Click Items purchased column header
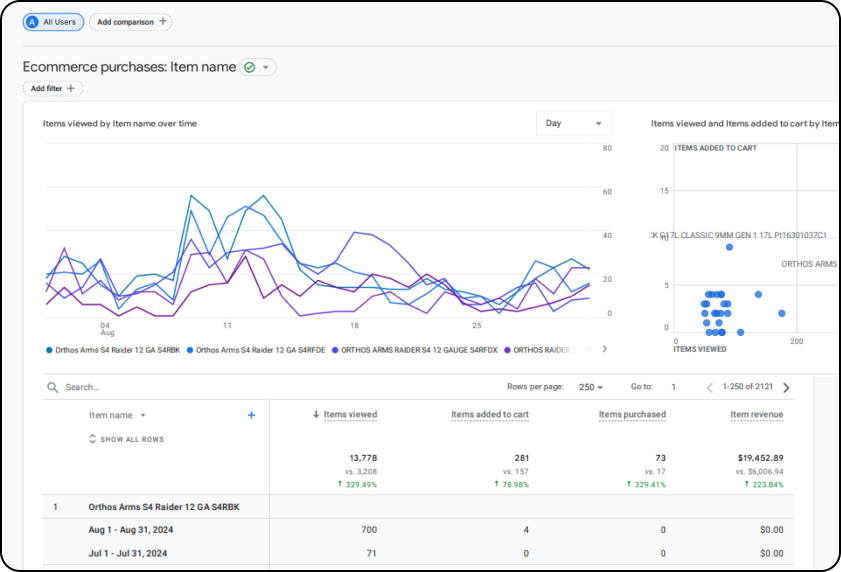841x572 pixels. [x=632, y=415]
